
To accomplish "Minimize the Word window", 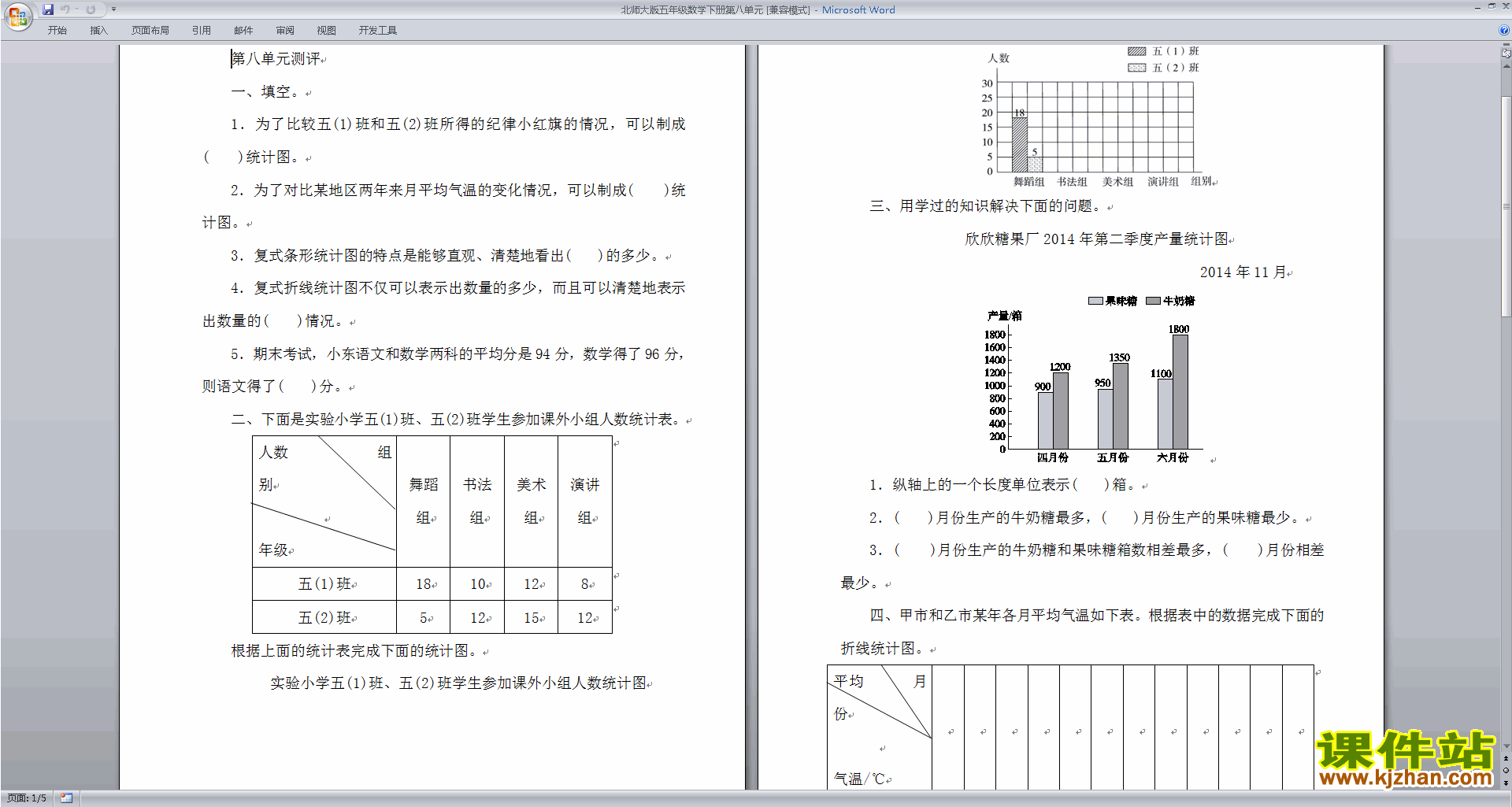I will [1477, 7].
